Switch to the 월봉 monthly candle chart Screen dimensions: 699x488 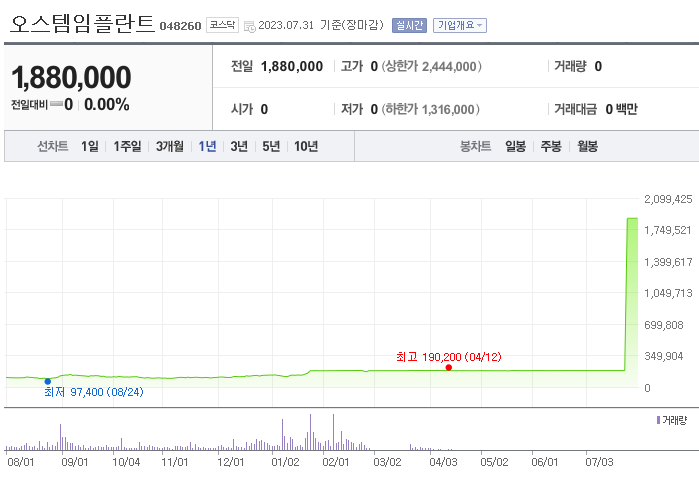tap(588, 146)
